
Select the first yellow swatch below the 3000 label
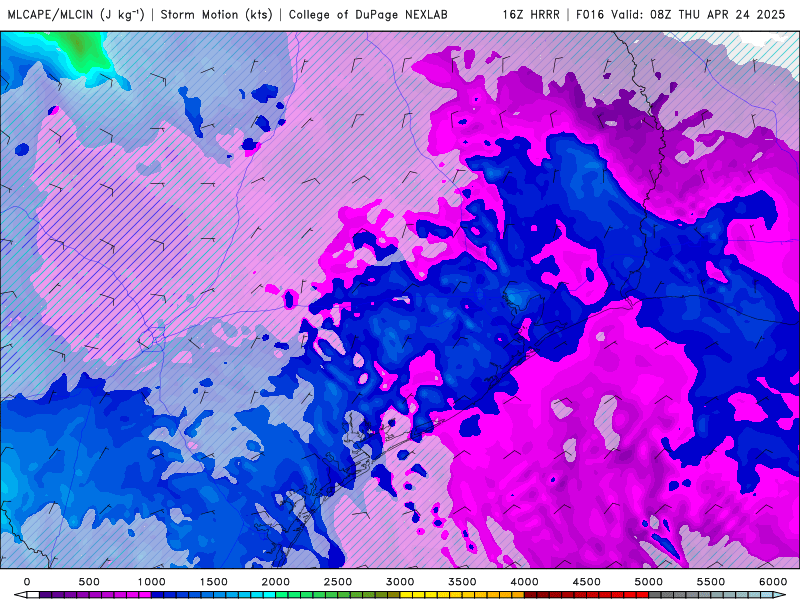click(x=406, y=595)
